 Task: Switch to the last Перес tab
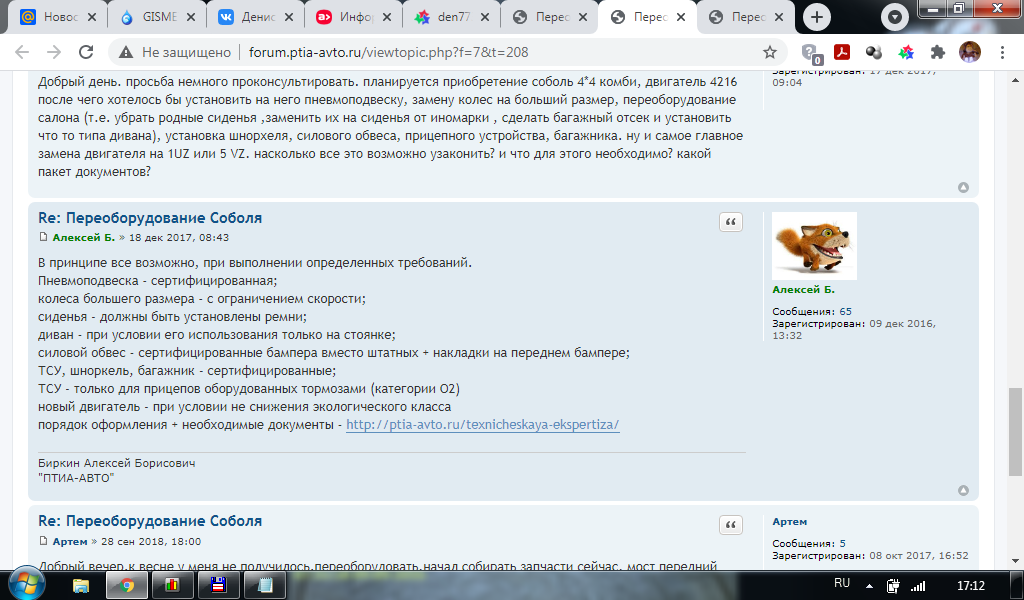746,17
